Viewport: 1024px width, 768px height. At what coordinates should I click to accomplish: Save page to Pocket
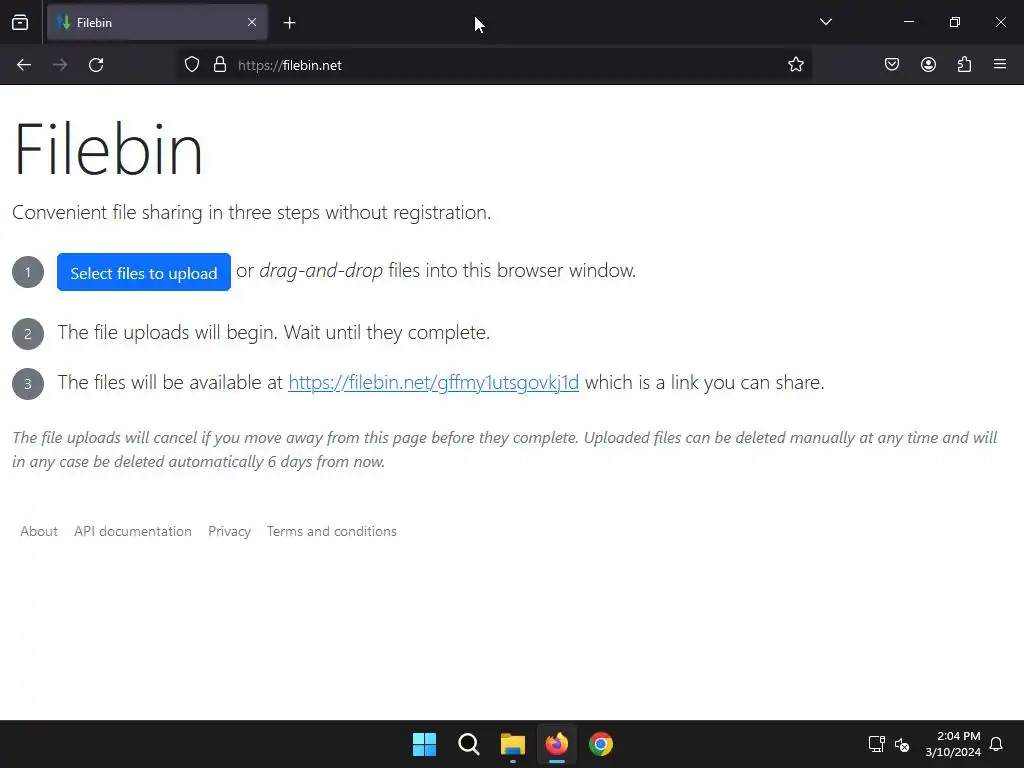[892, 65]
